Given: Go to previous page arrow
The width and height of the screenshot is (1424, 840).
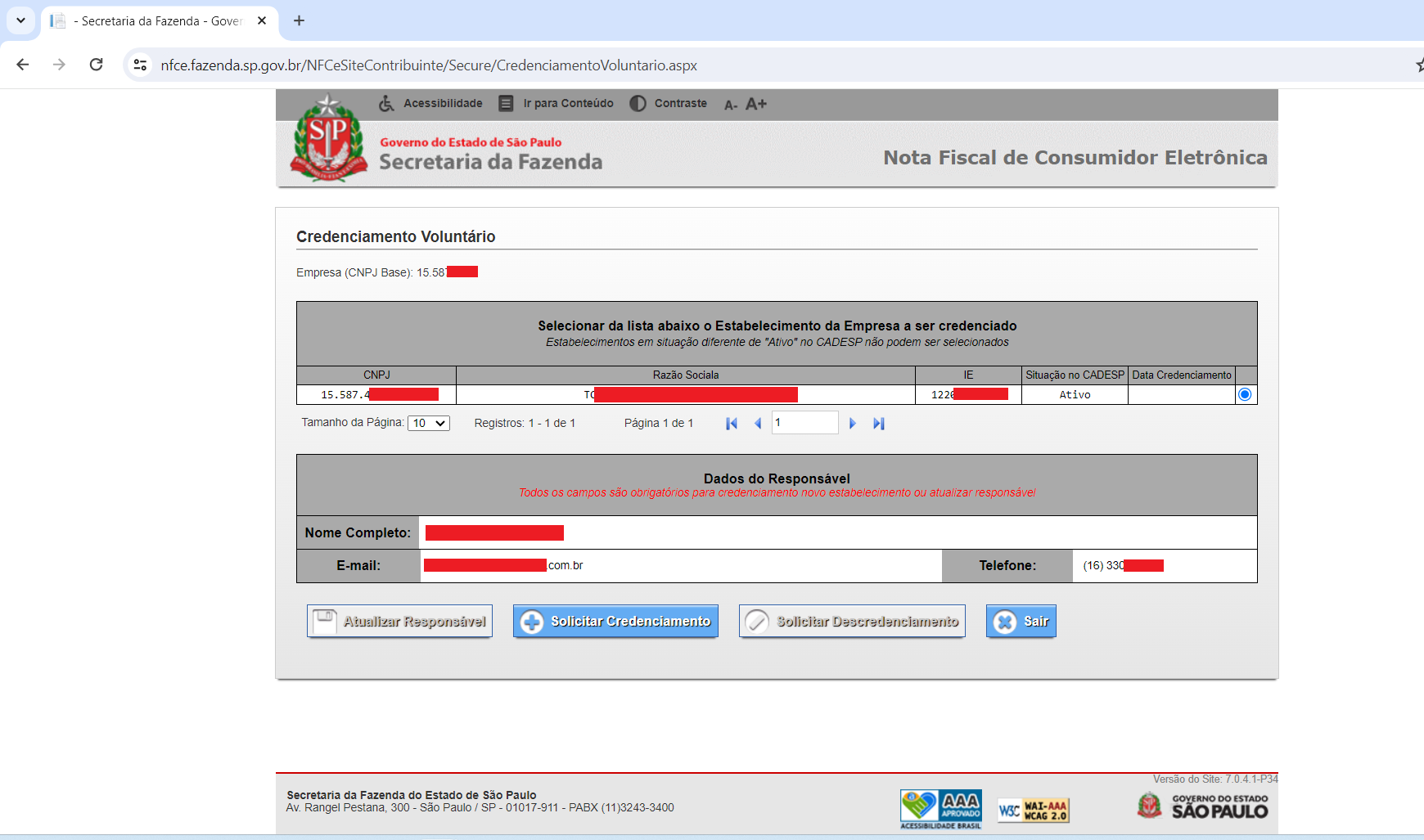Looking at the screenshot, I should 758,424.
